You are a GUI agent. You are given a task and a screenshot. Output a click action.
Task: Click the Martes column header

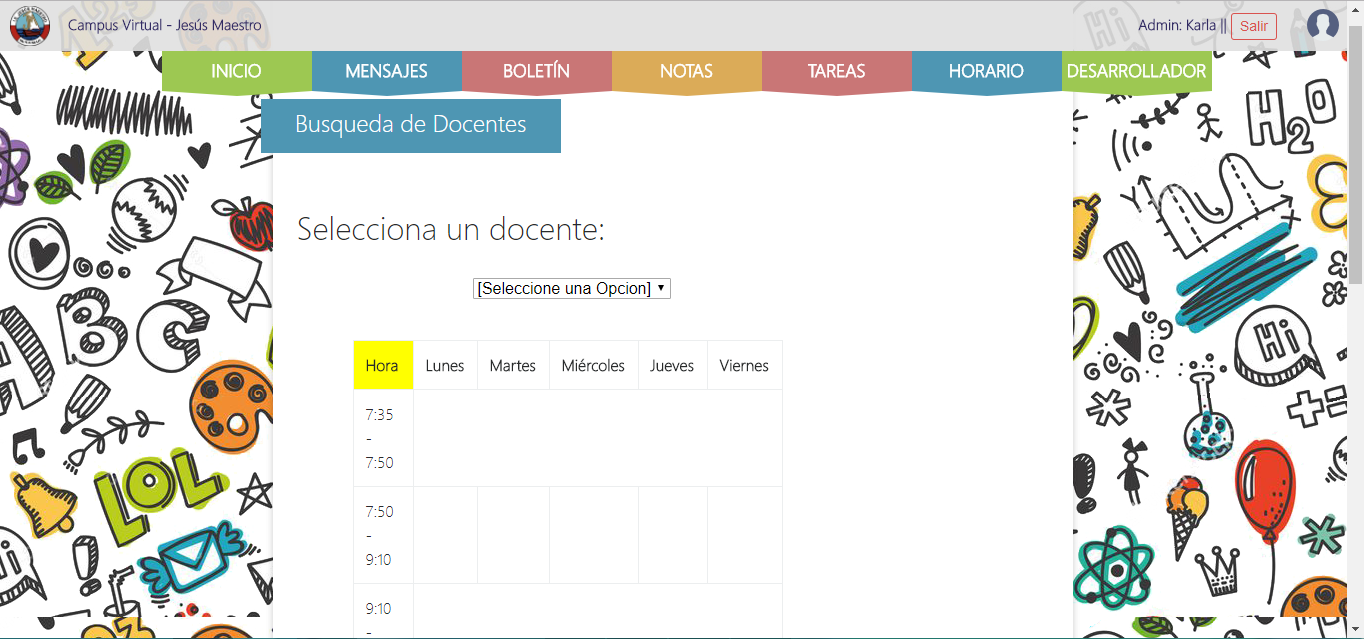point(513,365)
